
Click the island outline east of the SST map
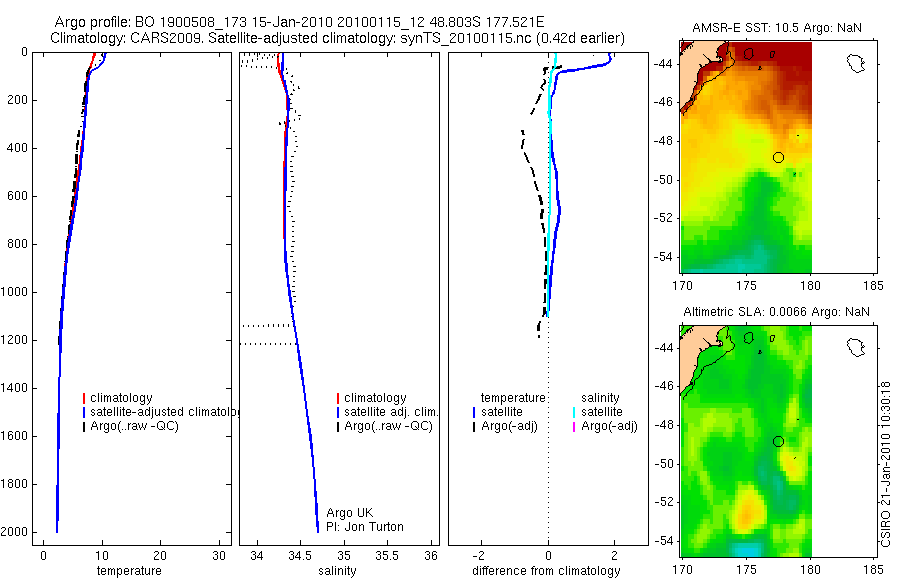[x=856, y=63]
